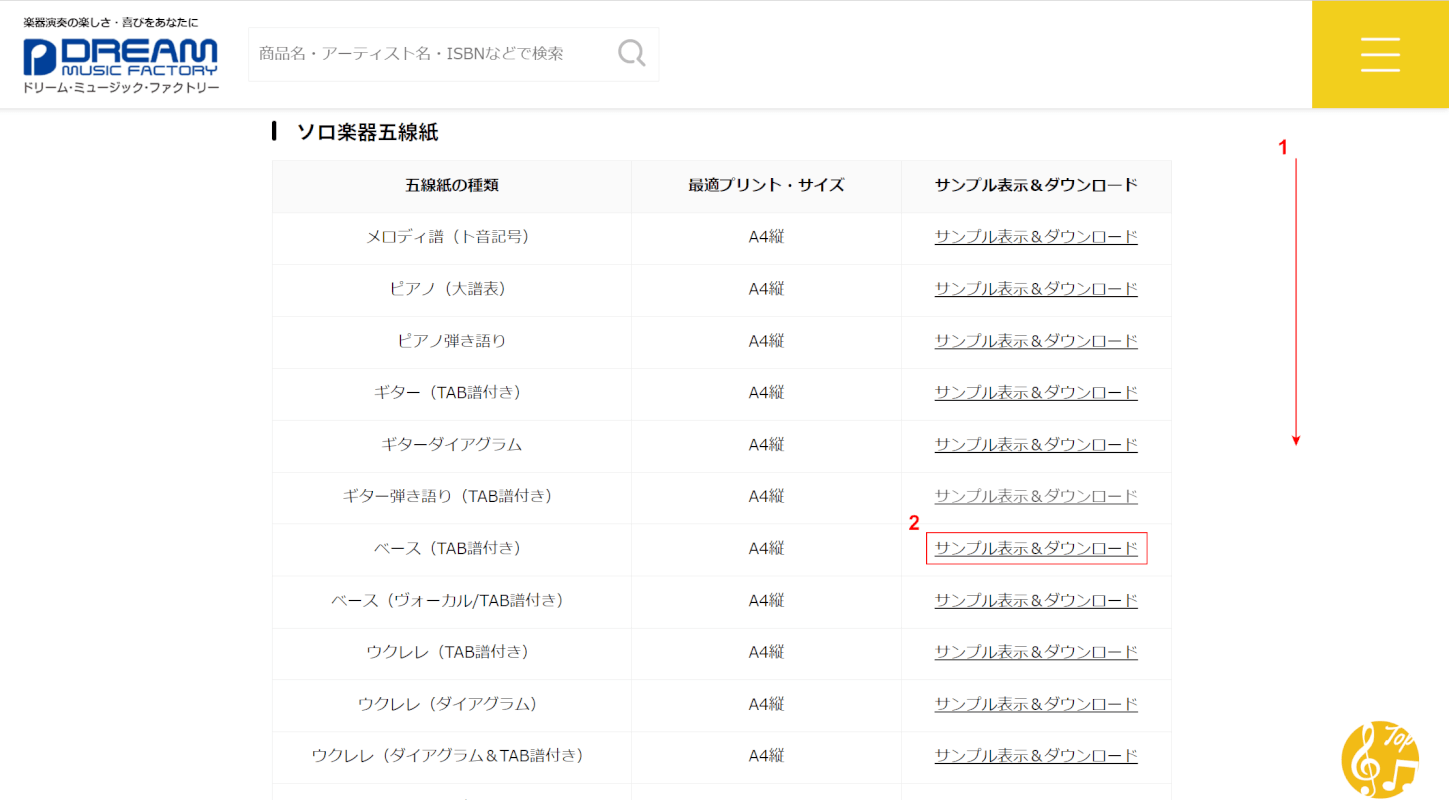Image resolution: width=1449 pixels, height=800 pixels.
Task: Click the ソロ楽器五線紙 section heading
Action: point(367,132)
